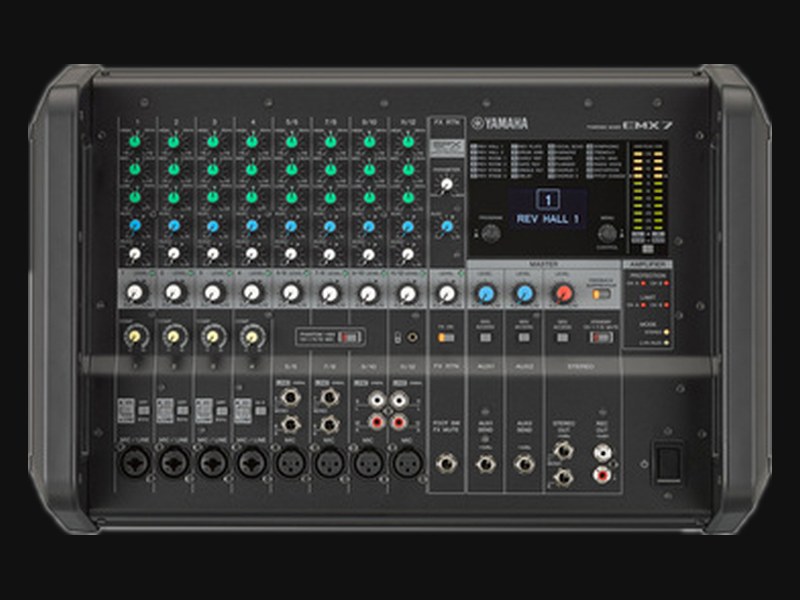The width and height of the screenshot is (800, 600).
Task: Click the white REC OUT RCA jack
Action: click(603, 452)
